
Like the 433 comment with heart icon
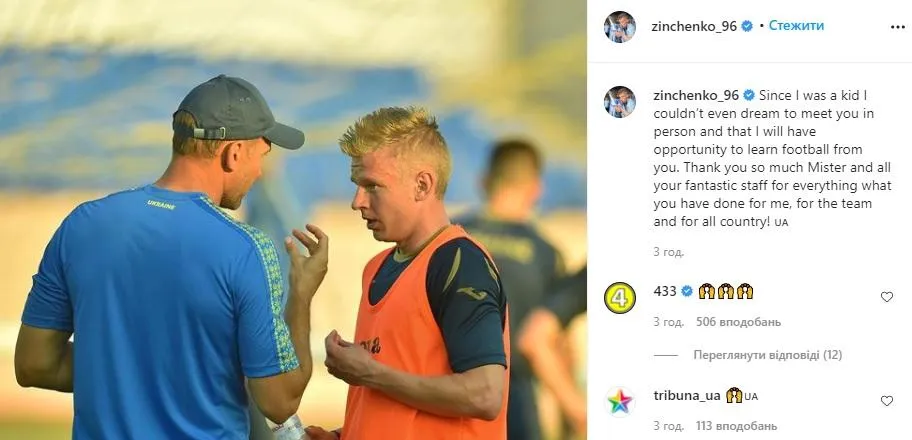tap(886, 297)
